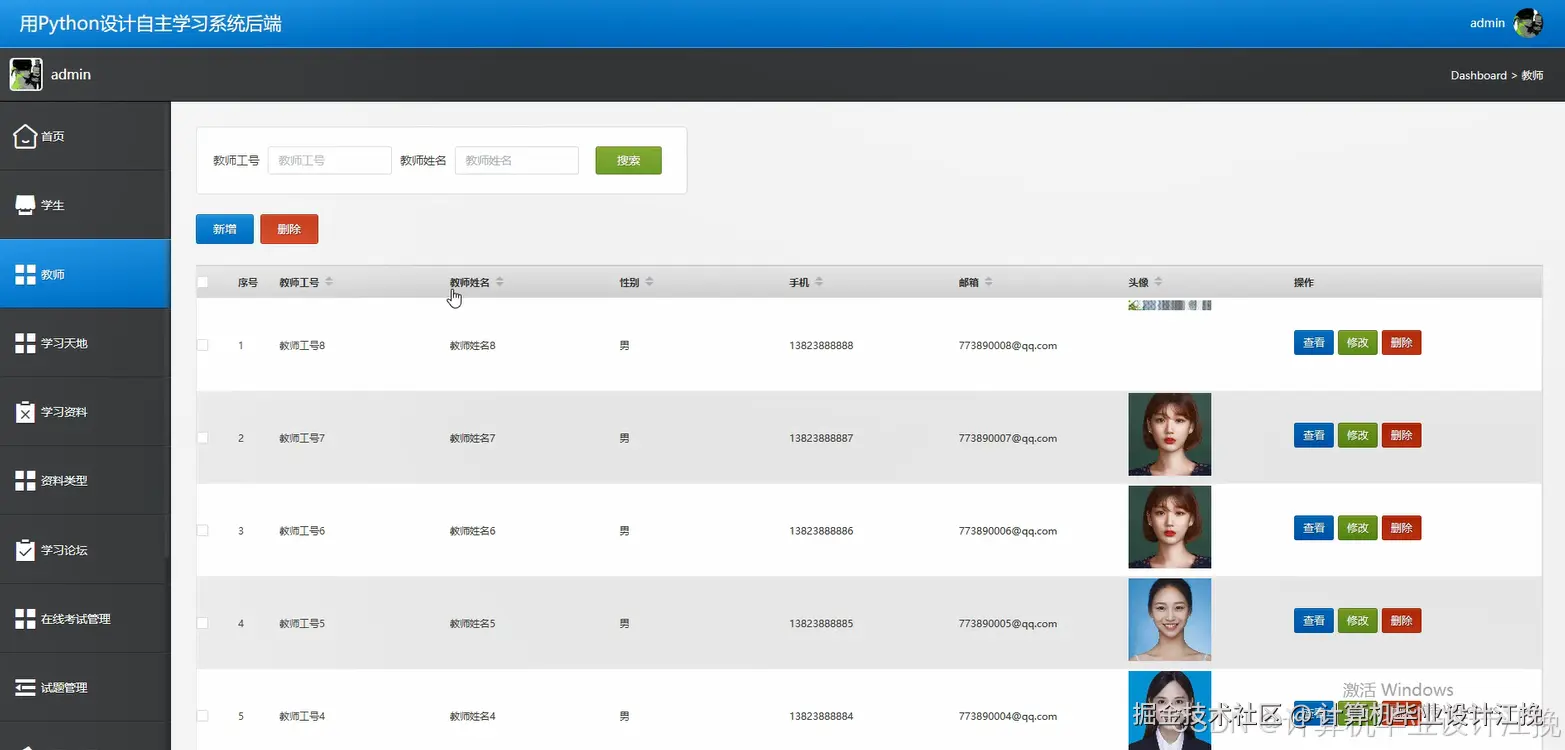Click the grid icon beside 在线考试管理
1565x750 pixels.
[x=25, y=619]
